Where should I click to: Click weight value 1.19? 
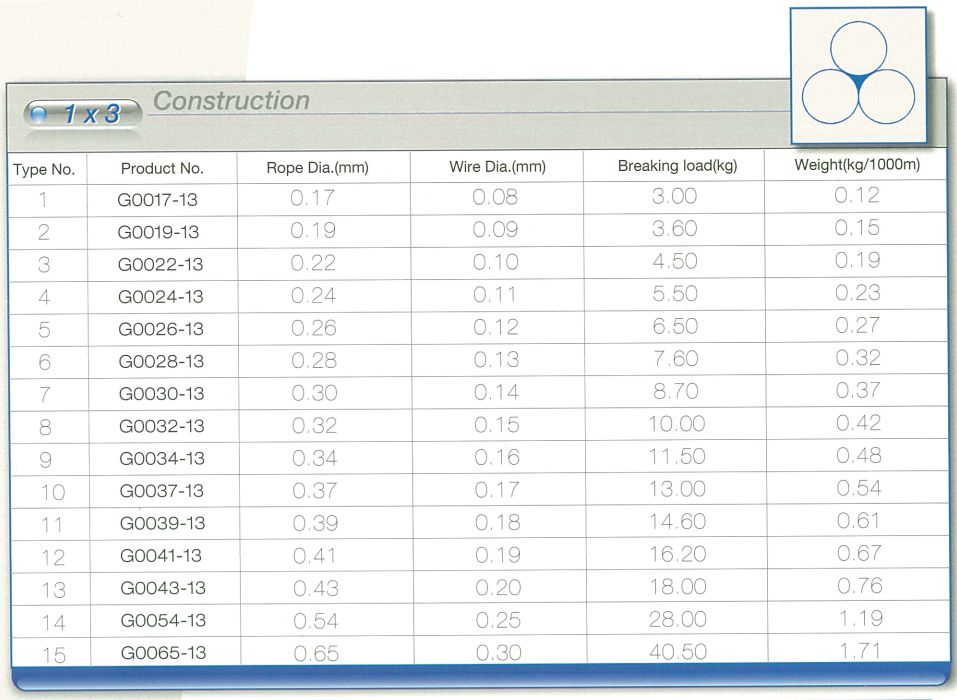click(x=861, y=618)
